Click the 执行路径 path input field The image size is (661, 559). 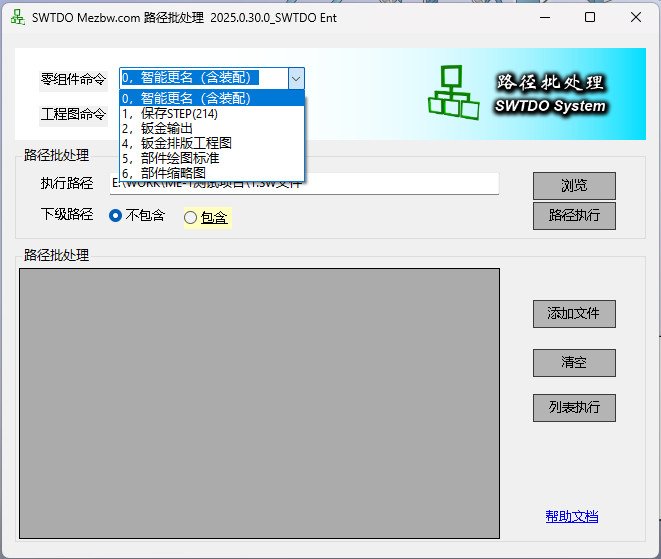(400, 184)
